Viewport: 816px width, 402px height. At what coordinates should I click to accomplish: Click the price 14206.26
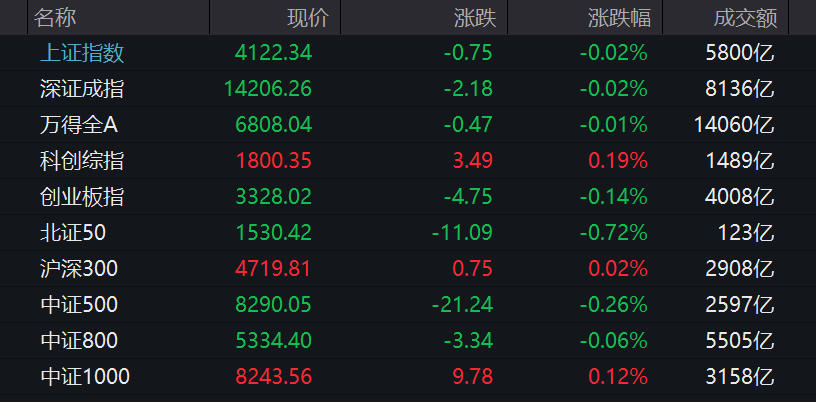pyautogui.click(x=268, y=89)
